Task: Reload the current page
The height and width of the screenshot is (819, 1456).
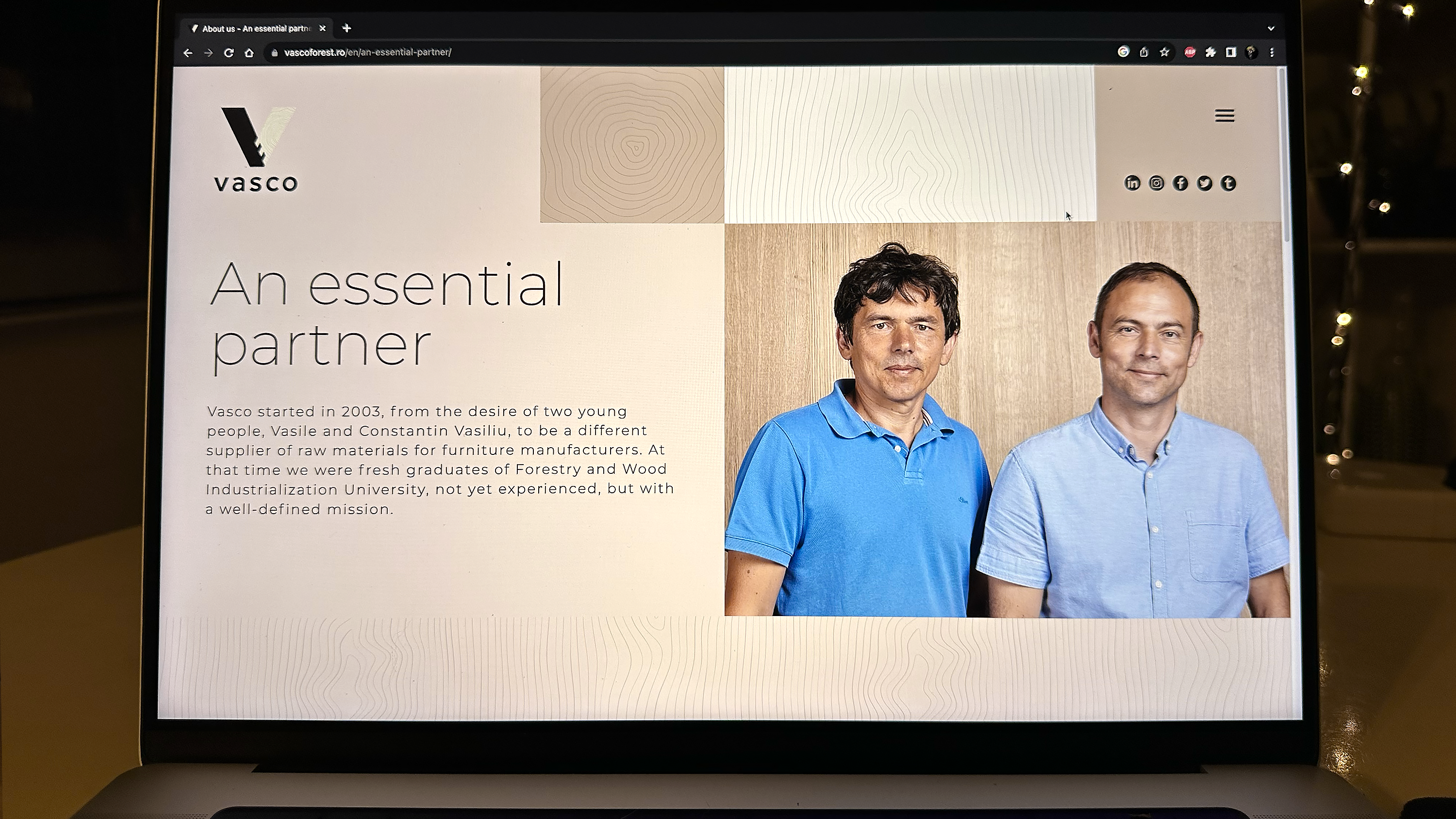Action: pos(228,52)
